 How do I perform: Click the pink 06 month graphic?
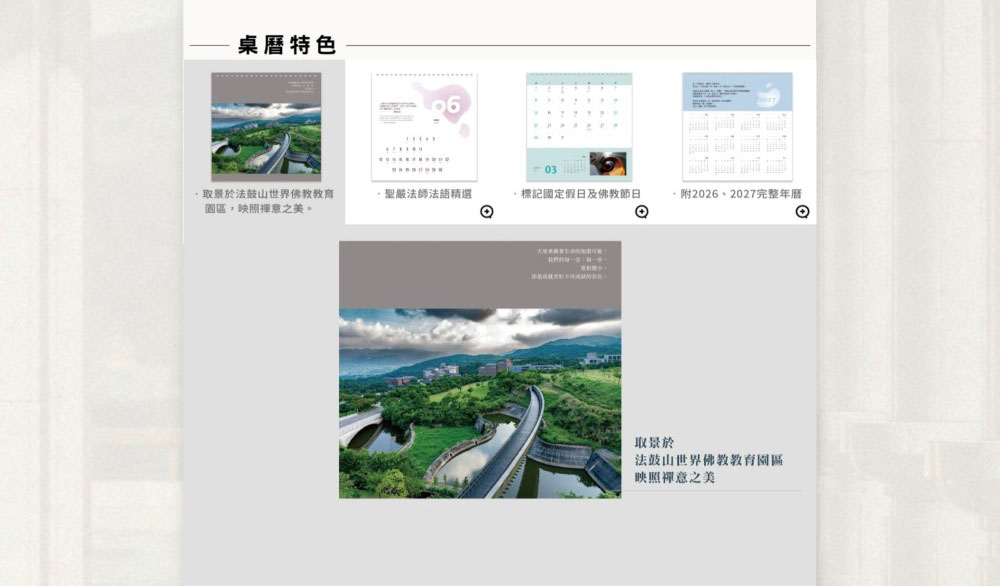450,106
